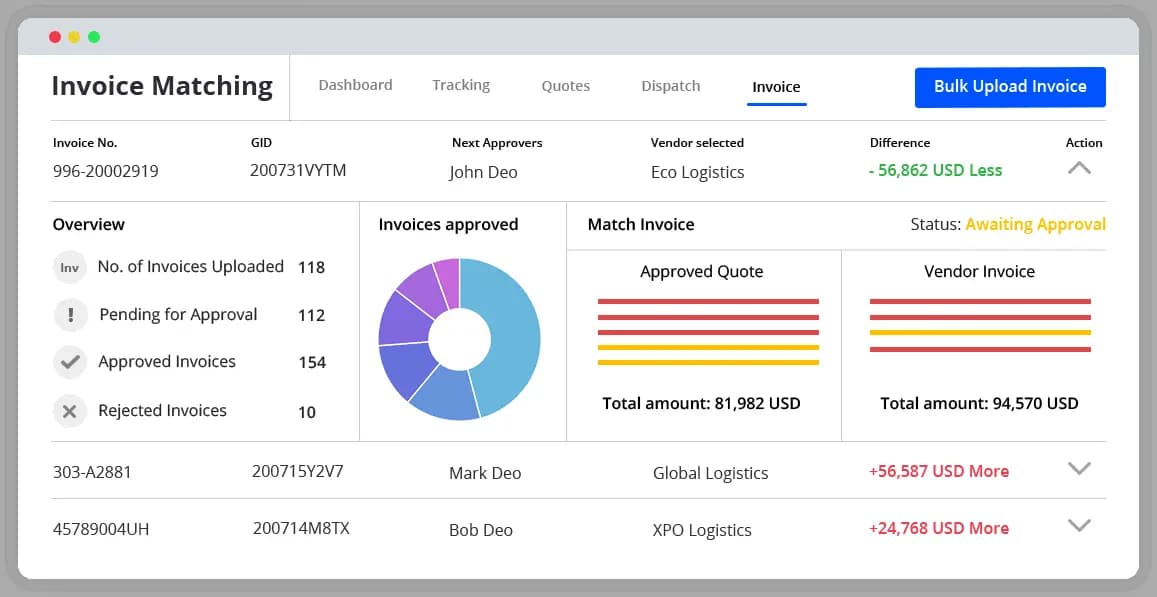Collapse invoice 996-20002919 details with the chevron

1079,169
